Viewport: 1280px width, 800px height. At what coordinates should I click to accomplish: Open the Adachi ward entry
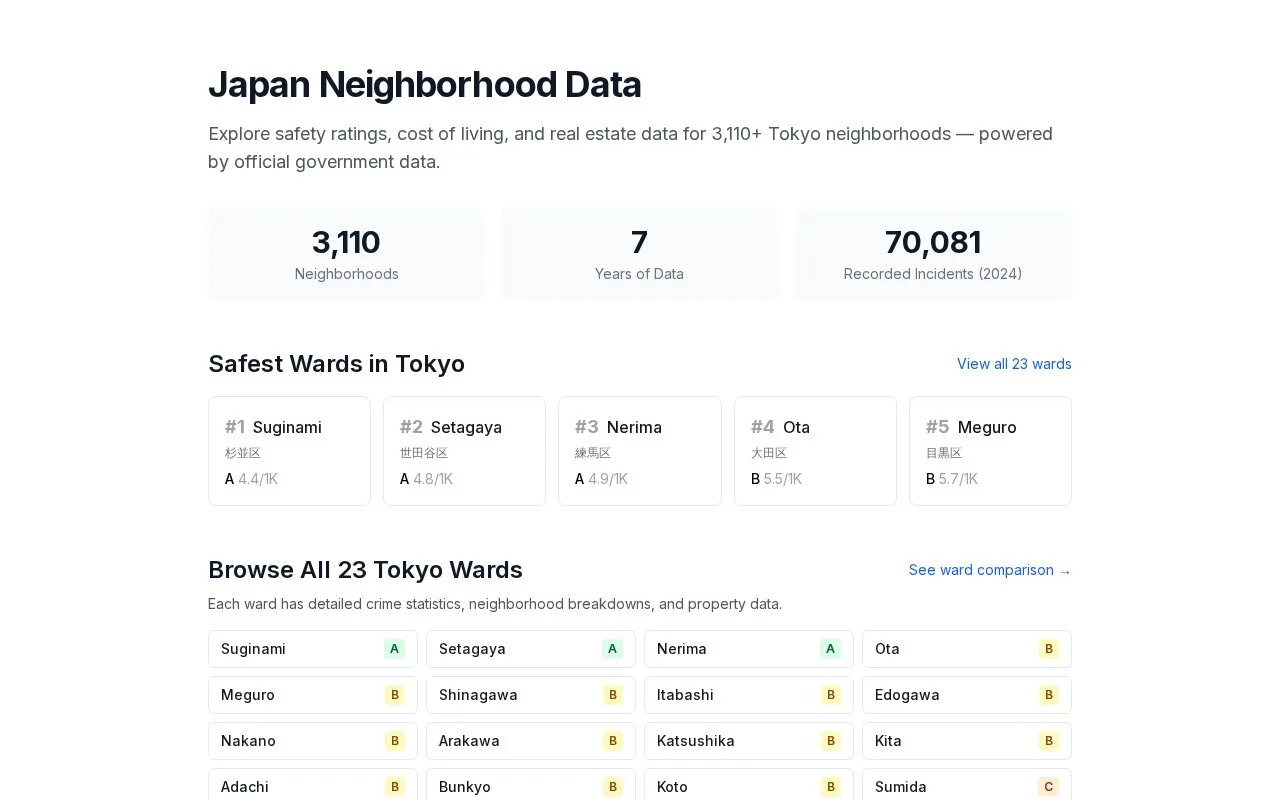313,785
